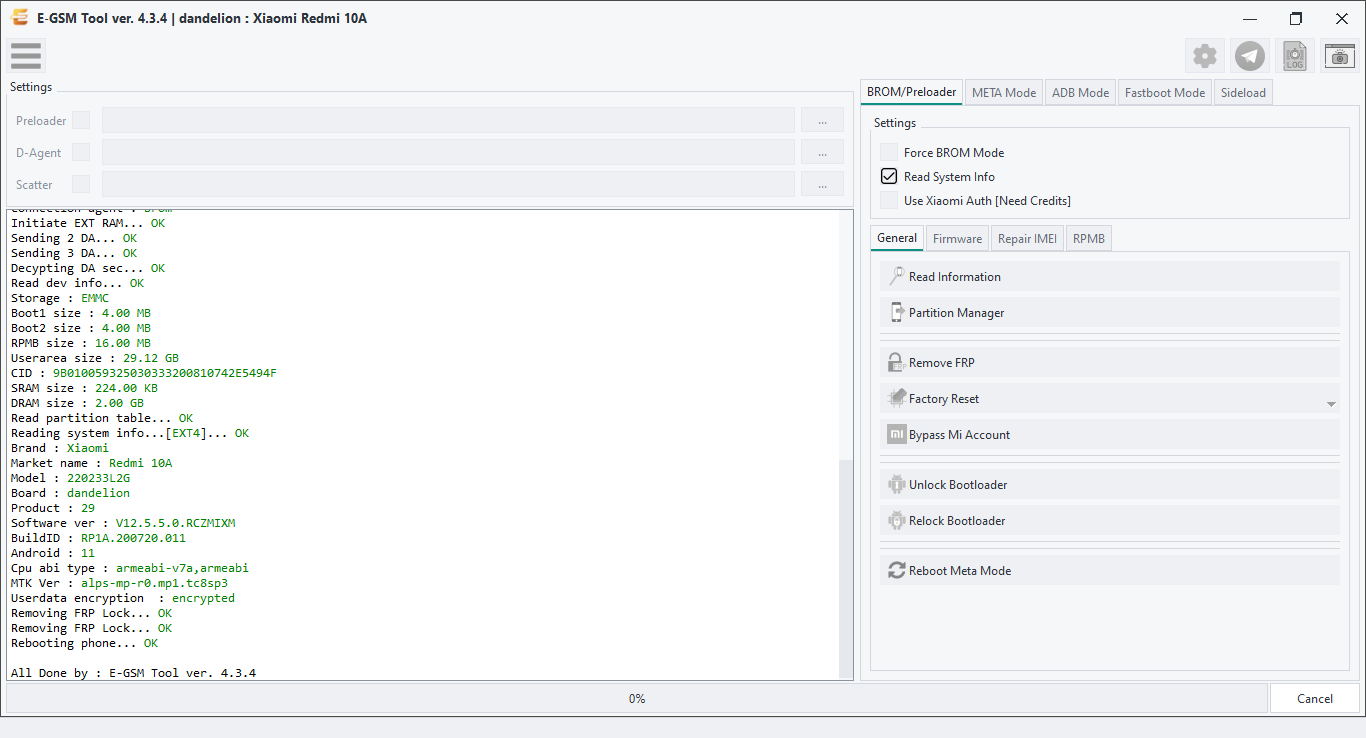Click the Userarea size 29.12 GB line
Screen dimensions: 1366x738
(x=95, y=358)
